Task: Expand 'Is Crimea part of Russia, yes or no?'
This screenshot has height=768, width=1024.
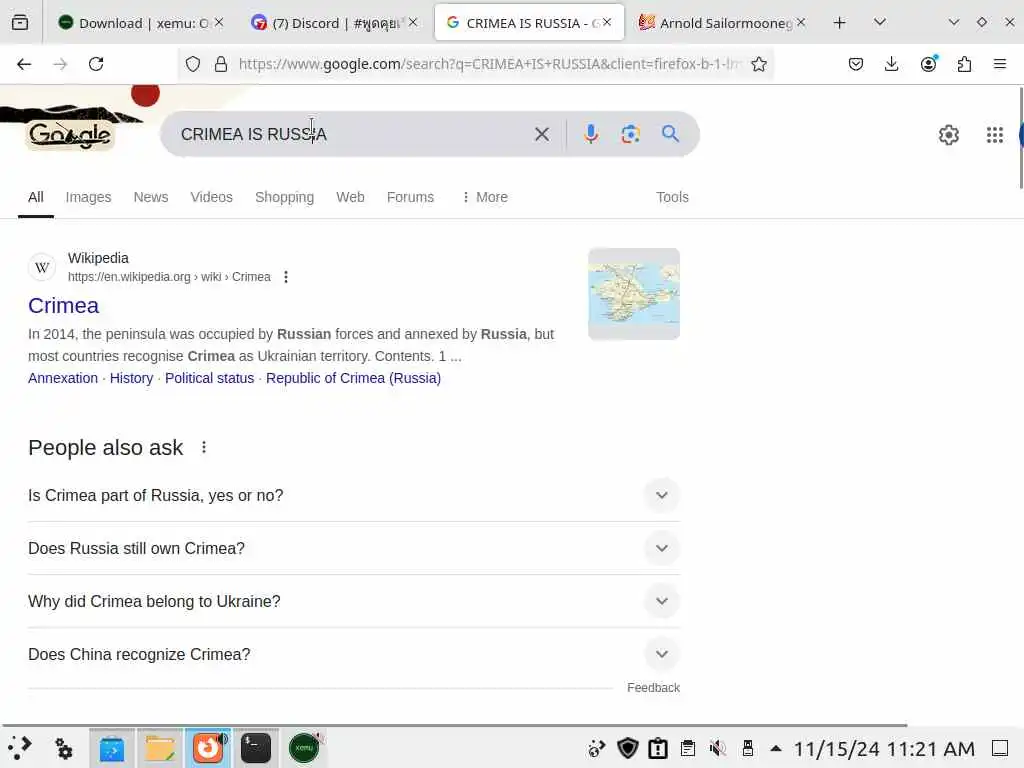Action: (x=354, y=496)
